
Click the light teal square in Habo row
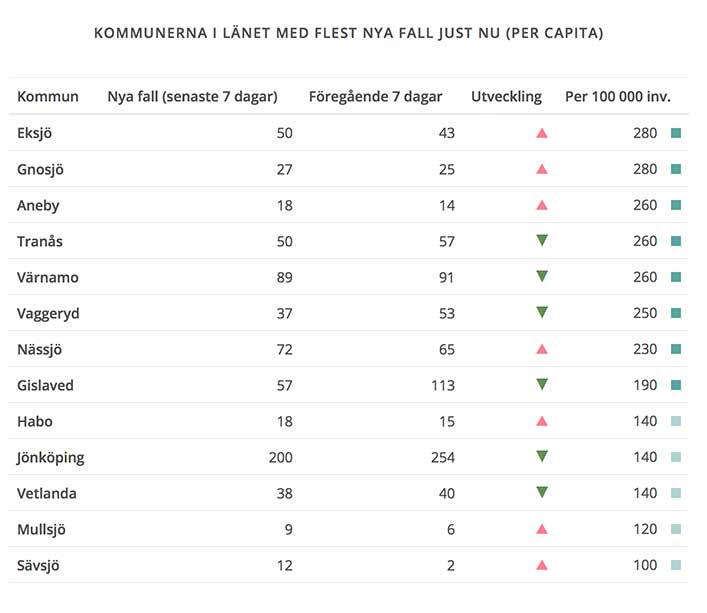(x=676, y=421)
